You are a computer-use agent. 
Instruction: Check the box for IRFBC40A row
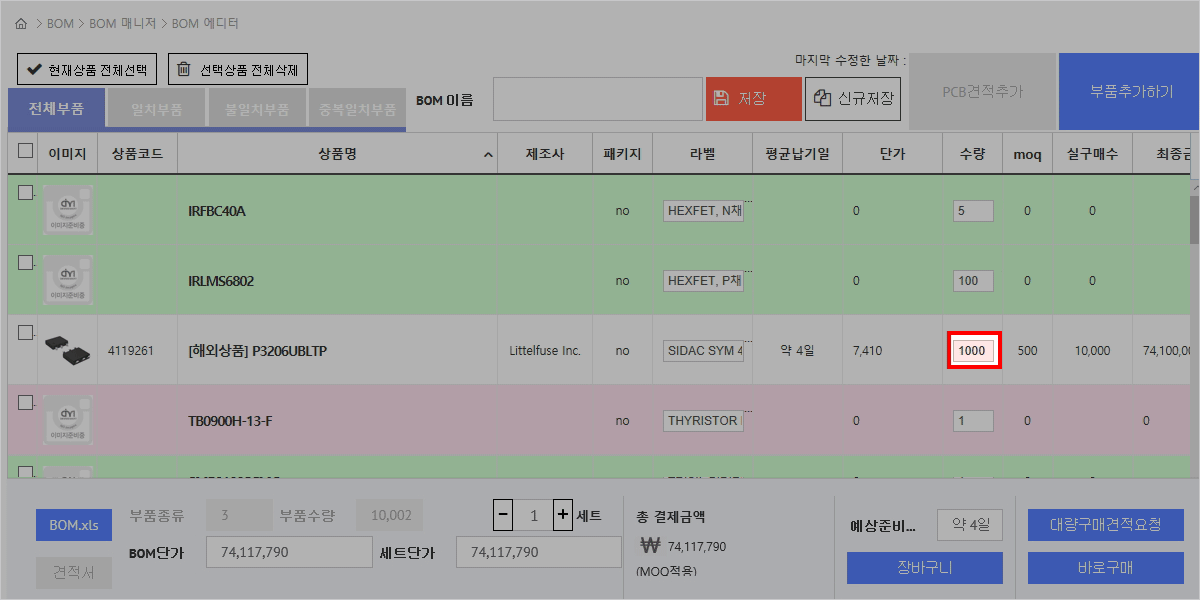(26, 193)
